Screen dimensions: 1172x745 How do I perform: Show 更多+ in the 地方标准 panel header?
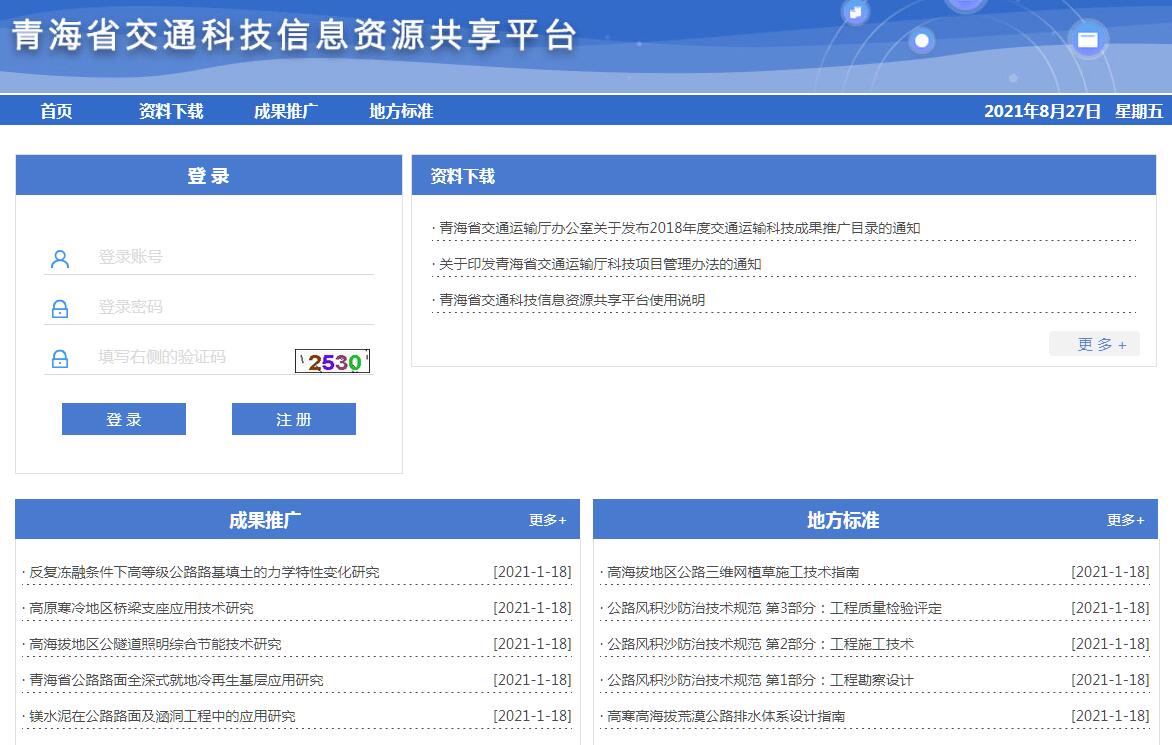[1125, 520]
